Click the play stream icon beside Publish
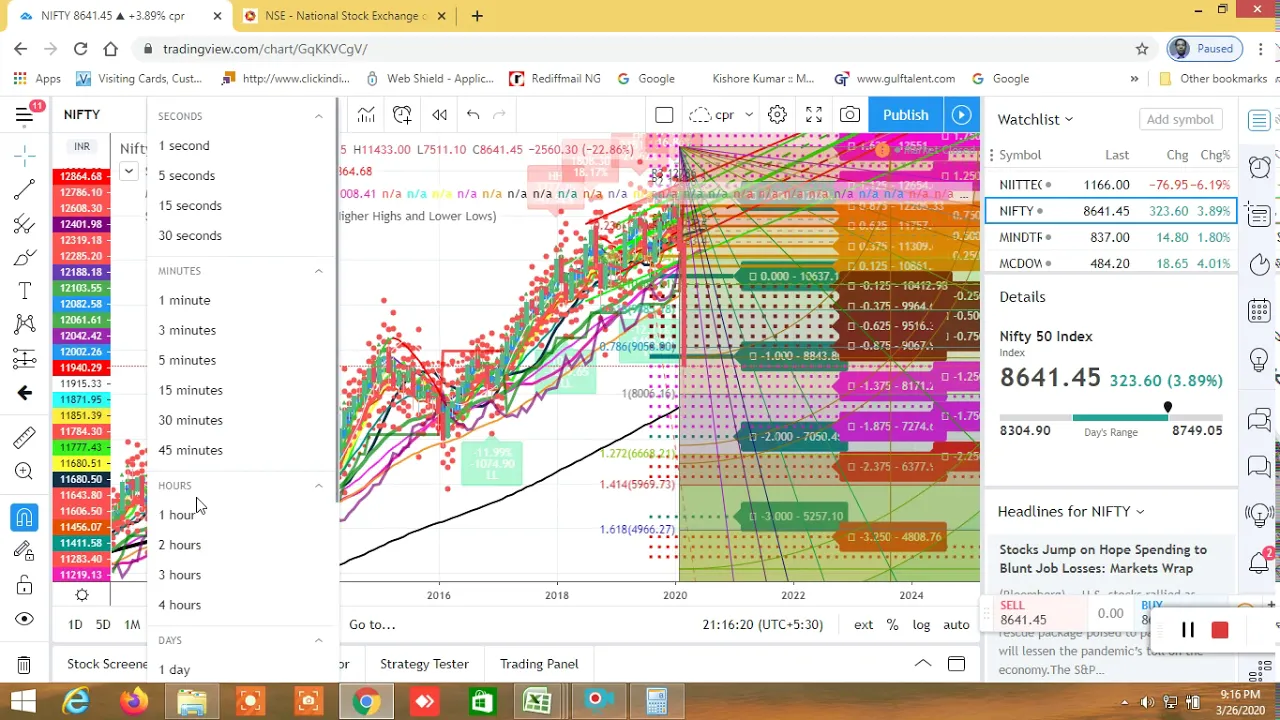 (x=961, y=115)
